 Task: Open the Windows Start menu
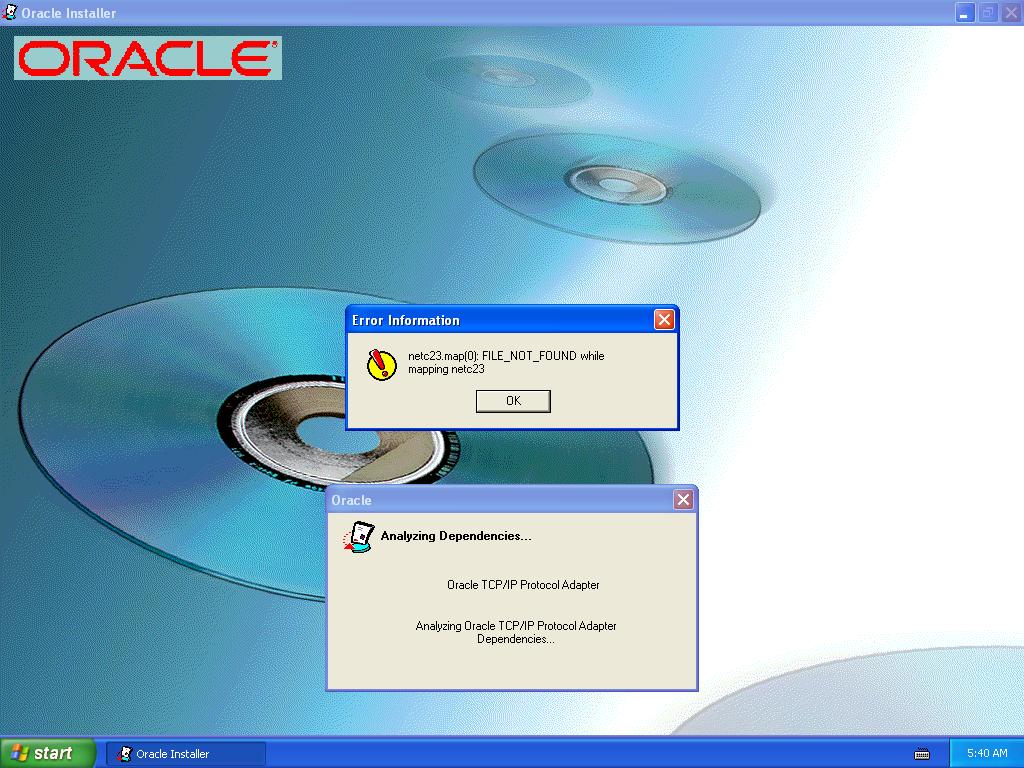click(x=48, y=753)
